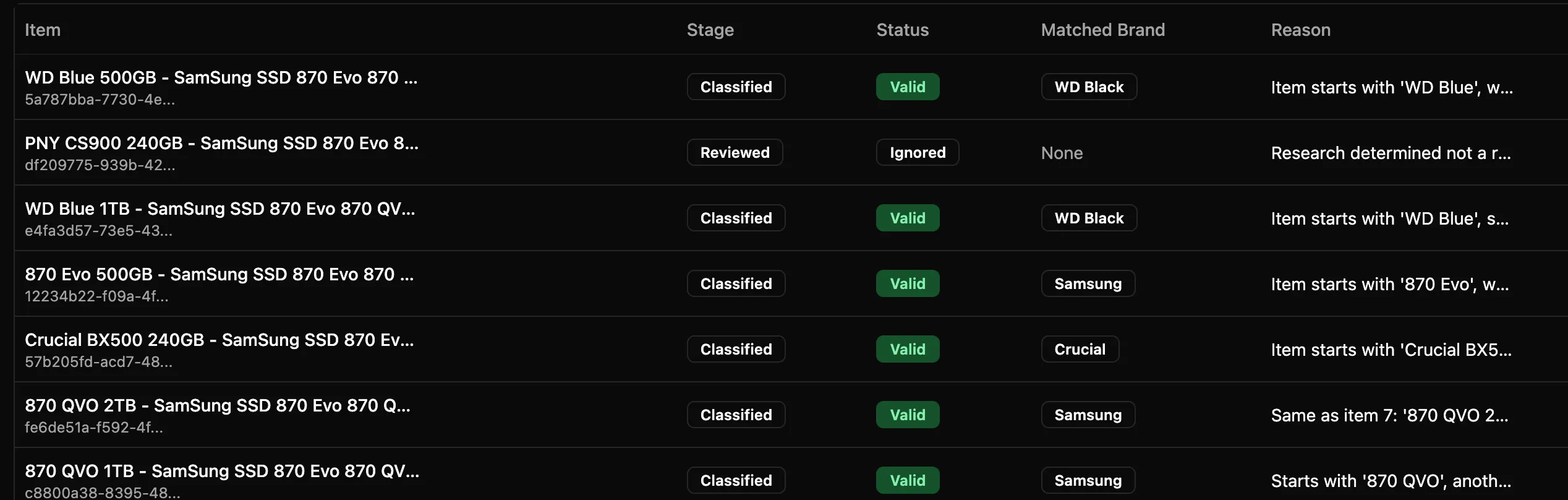Expand the 'Same as item 7' reason text

pos(1389,415)
